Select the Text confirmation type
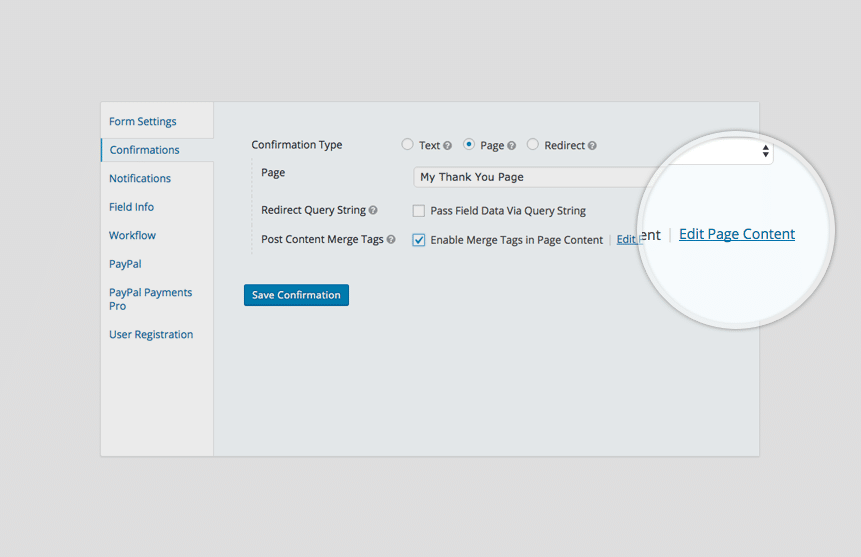Screen dimensions: 861x557 (x=407, y=145)
